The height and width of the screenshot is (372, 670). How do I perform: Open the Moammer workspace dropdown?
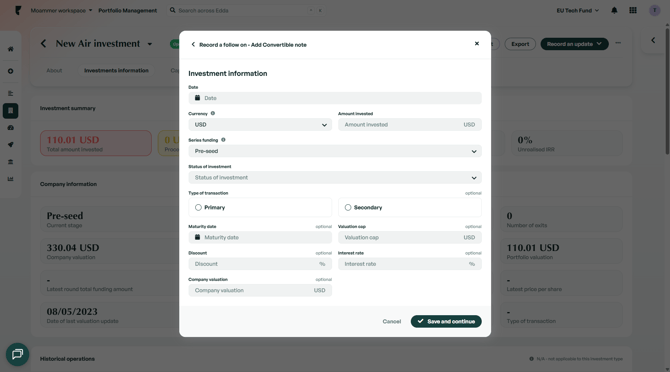coord(61,10)
